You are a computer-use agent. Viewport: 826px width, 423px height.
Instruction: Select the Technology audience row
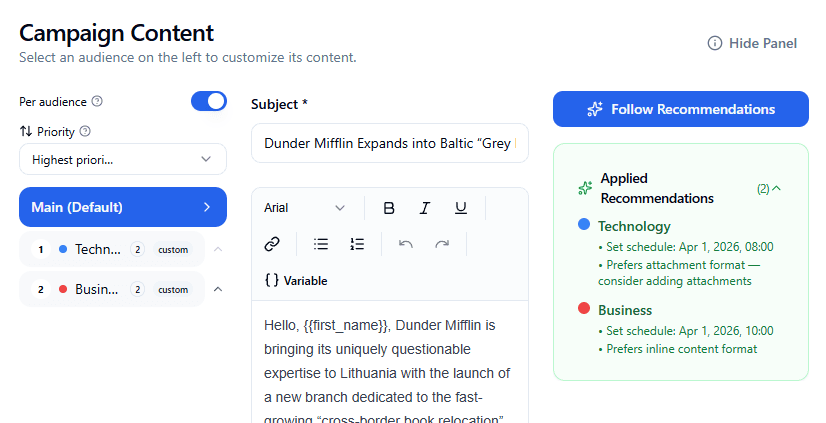[x=112, y=249]
